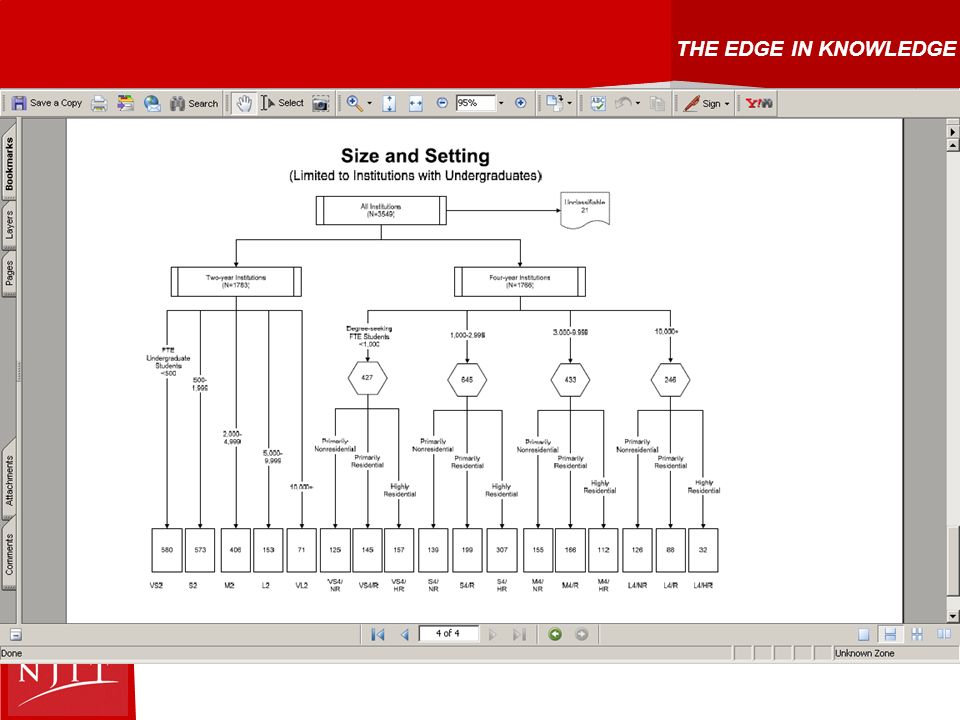Click the document pane options arrow above scrollbar
Image resolution: width=960 pixels, height=720 pixels.
pyautogui.click(x=953, y=132)
